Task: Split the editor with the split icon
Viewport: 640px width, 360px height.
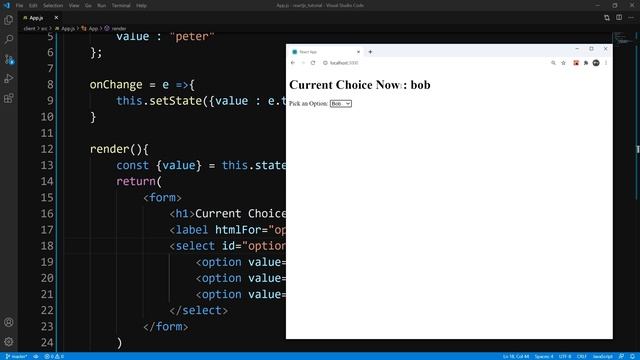Action: 619,18
